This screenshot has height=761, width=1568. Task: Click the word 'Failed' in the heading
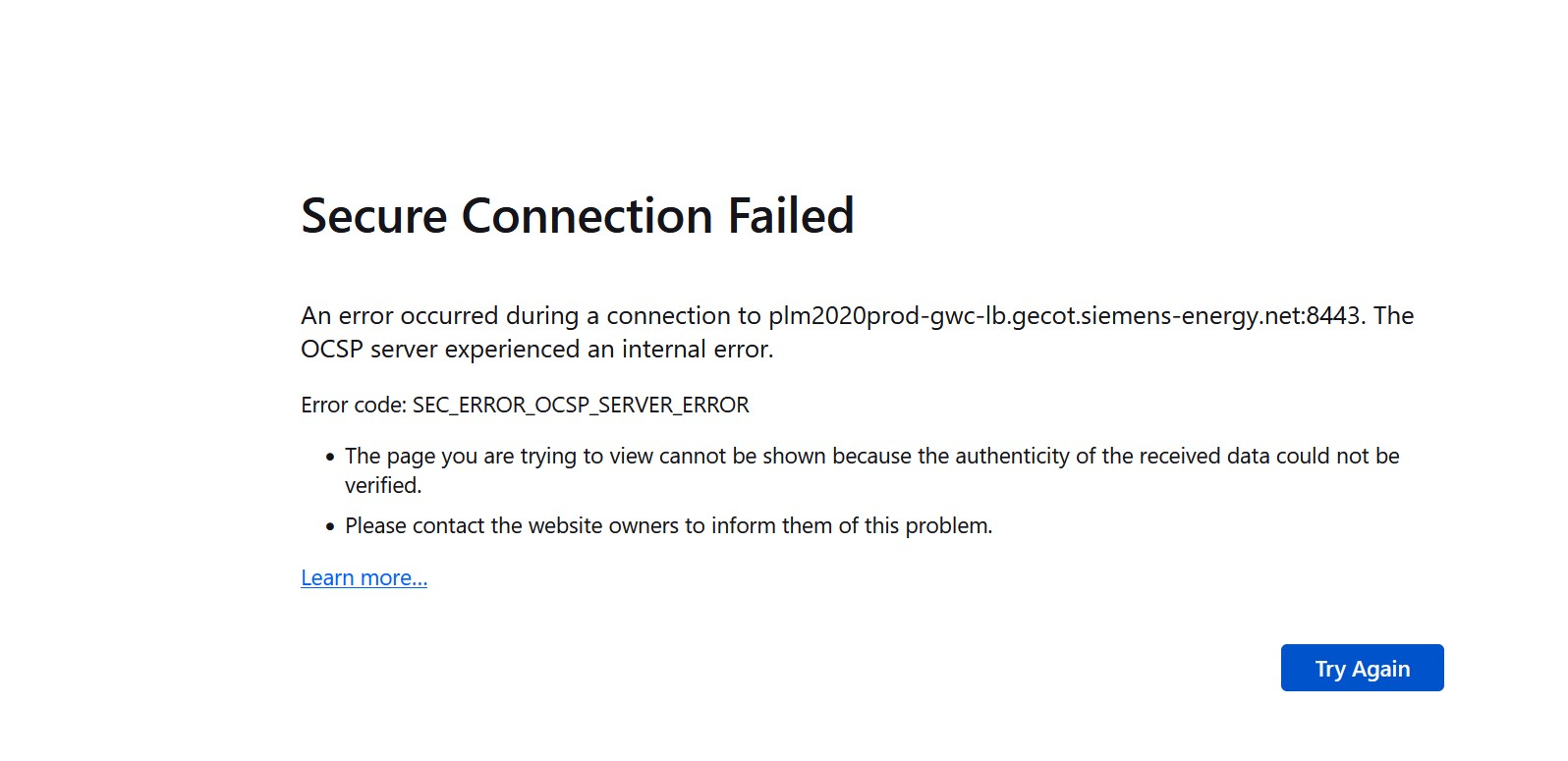(790, 216)
